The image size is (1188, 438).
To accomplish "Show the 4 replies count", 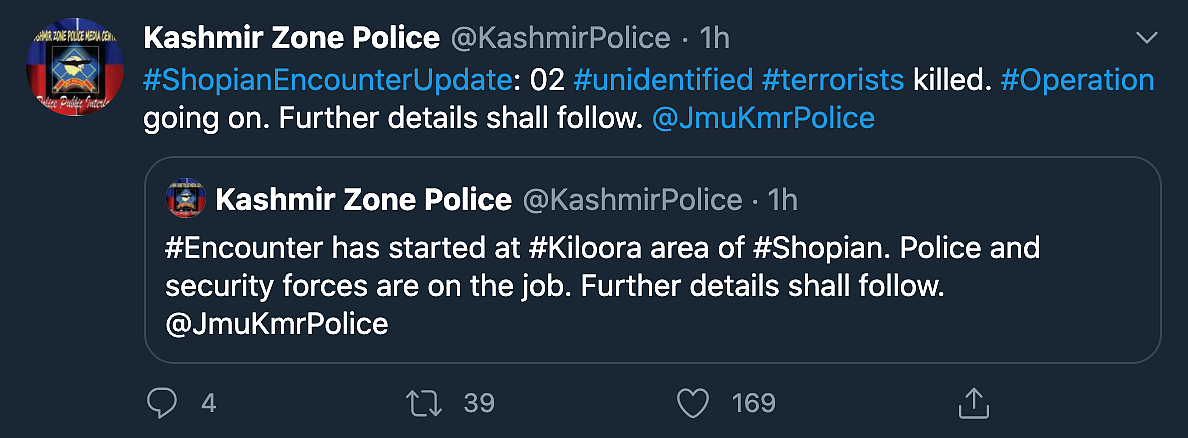I will point(208,403).
